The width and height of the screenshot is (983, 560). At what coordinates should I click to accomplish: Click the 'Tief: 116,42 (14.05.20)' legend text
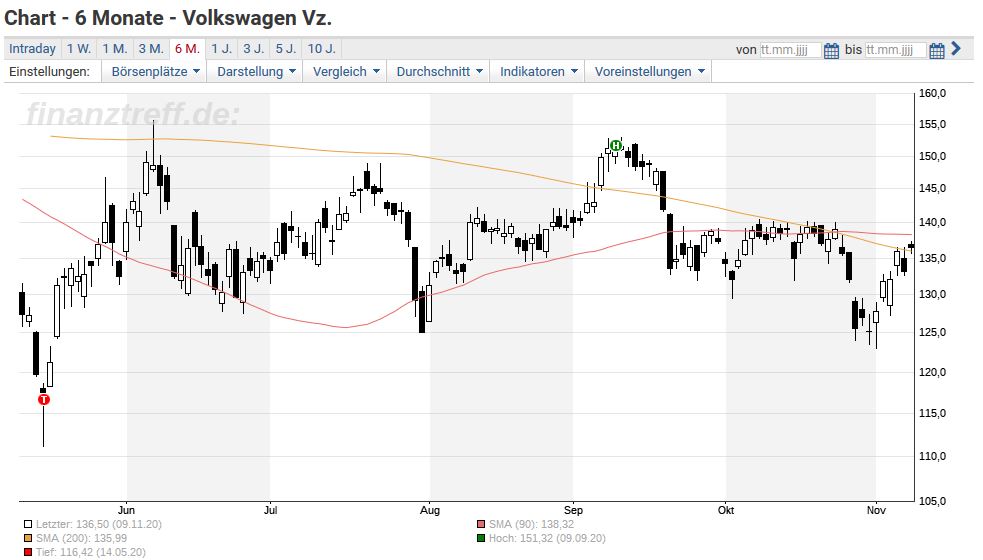[90, 552]
